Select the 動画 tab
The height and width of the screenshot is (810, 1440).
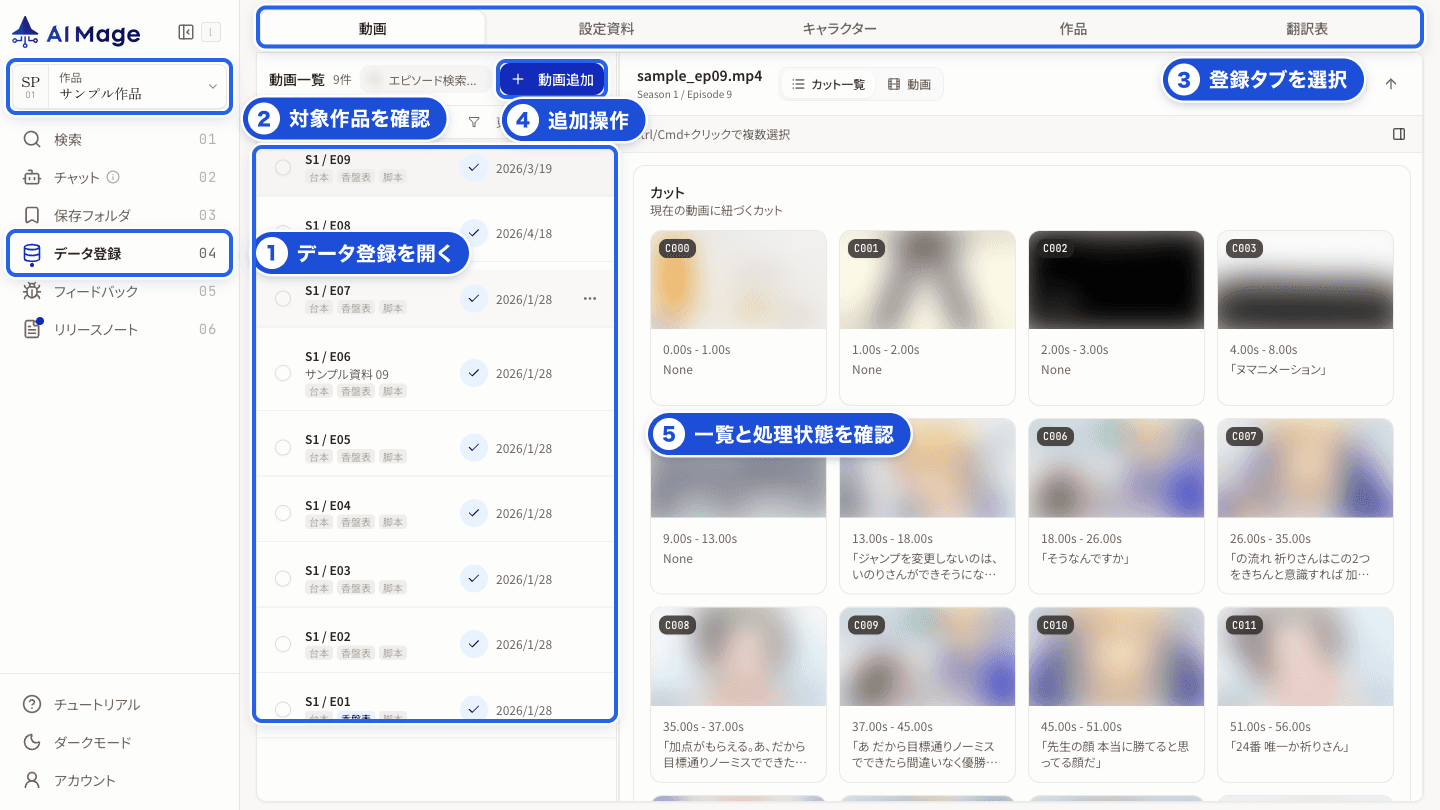373,29
